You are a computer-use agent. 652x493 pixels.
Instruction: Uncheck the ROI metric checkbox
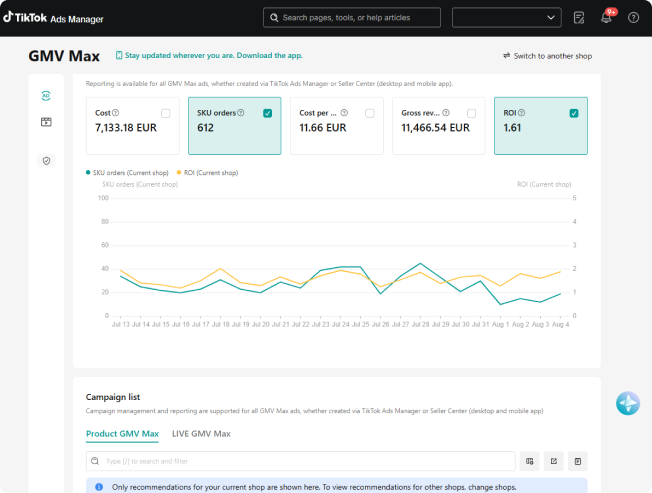(x=574, y=113)
